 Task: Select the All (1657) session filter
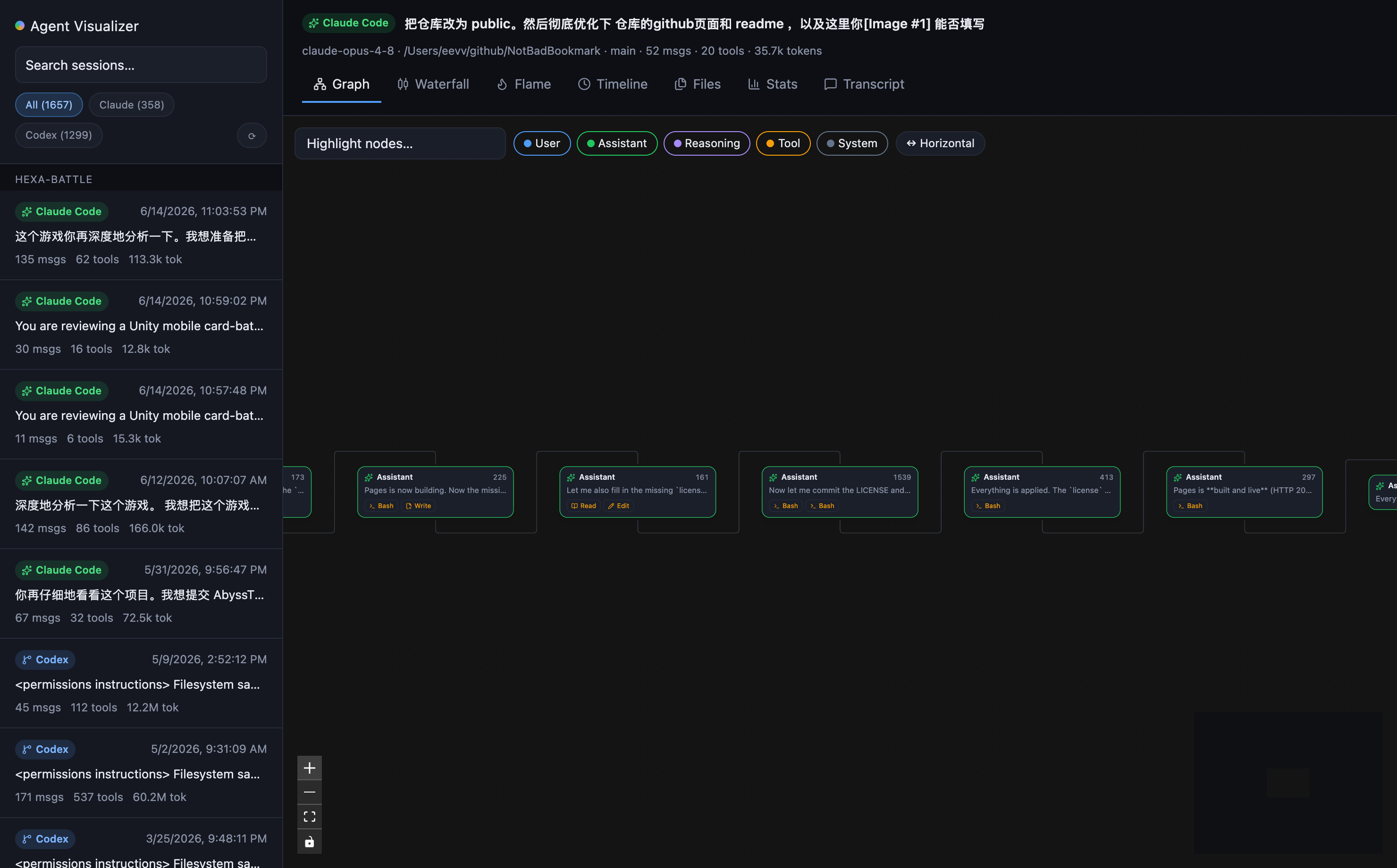tap(49, 105)
